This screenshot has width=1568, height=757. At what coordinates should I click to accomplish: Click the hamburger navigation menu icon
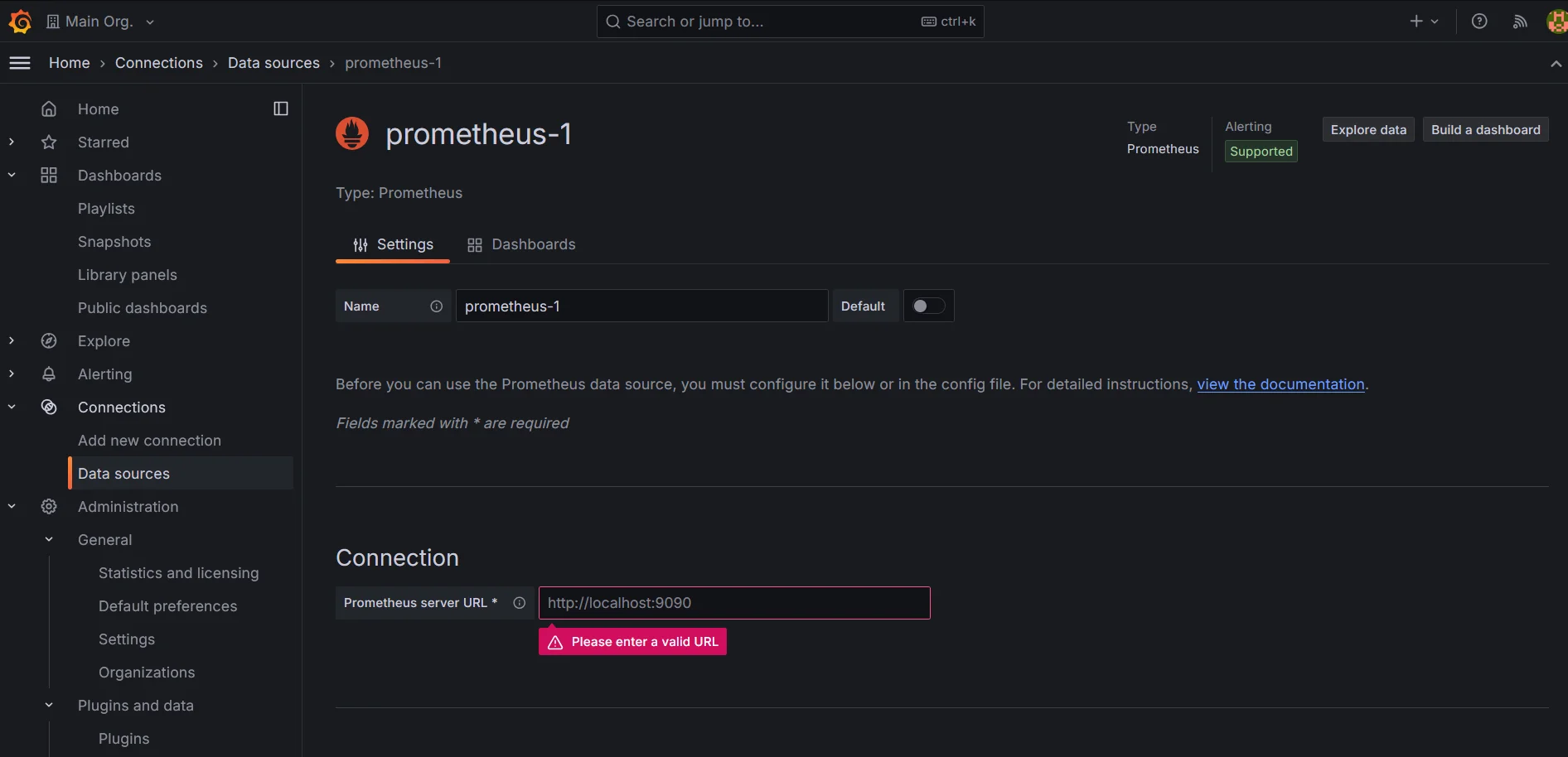pos(20,62)
